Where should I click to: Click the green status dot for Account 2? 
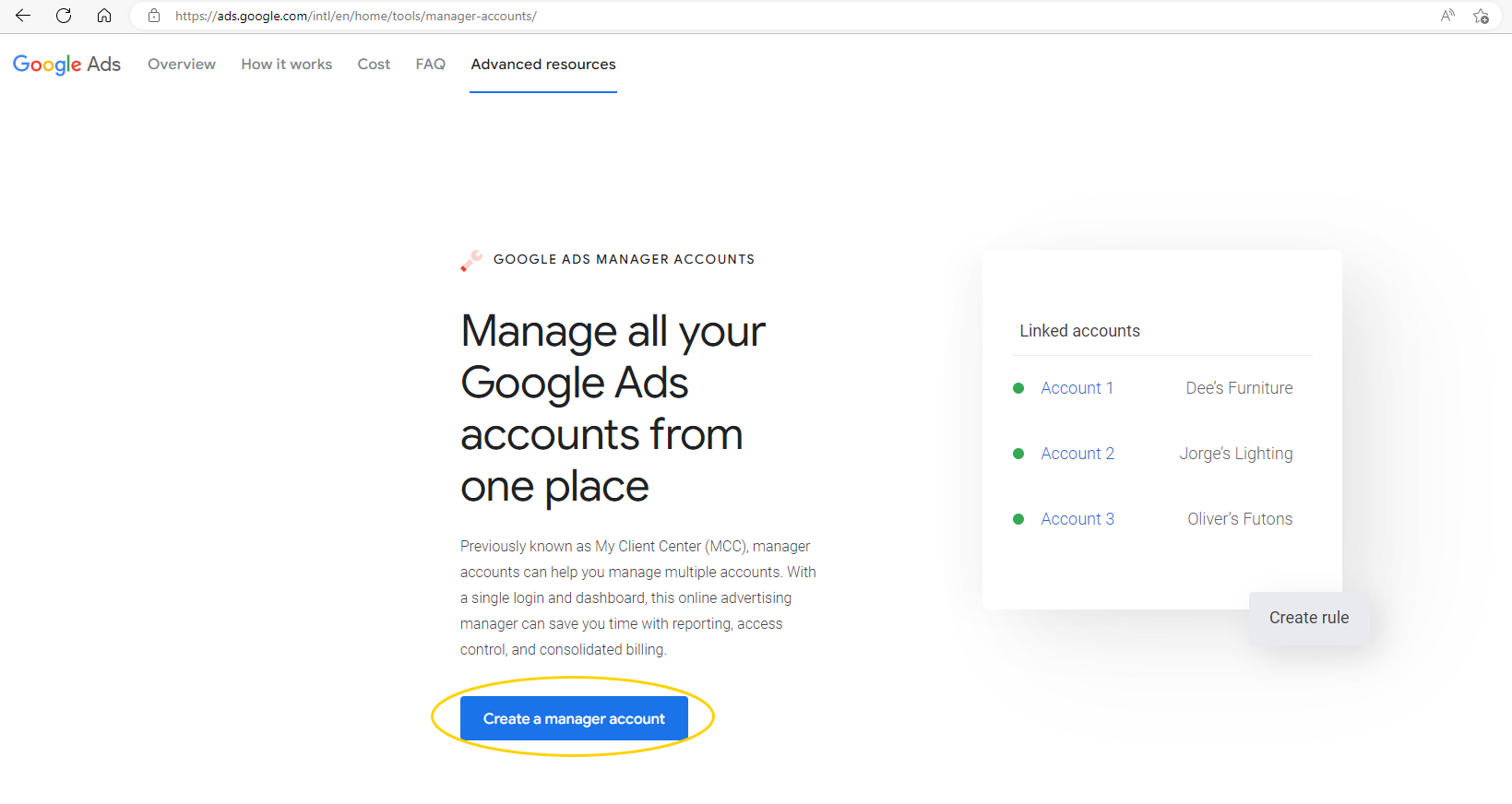point(1018,454)
